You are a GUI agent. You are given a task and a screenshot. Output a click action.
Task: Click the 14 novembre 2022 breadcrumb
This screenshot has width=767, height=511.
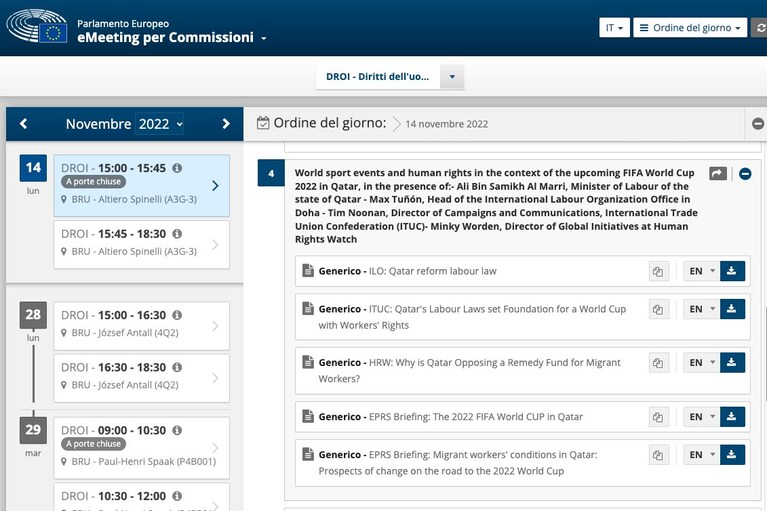tap(447, 124)
